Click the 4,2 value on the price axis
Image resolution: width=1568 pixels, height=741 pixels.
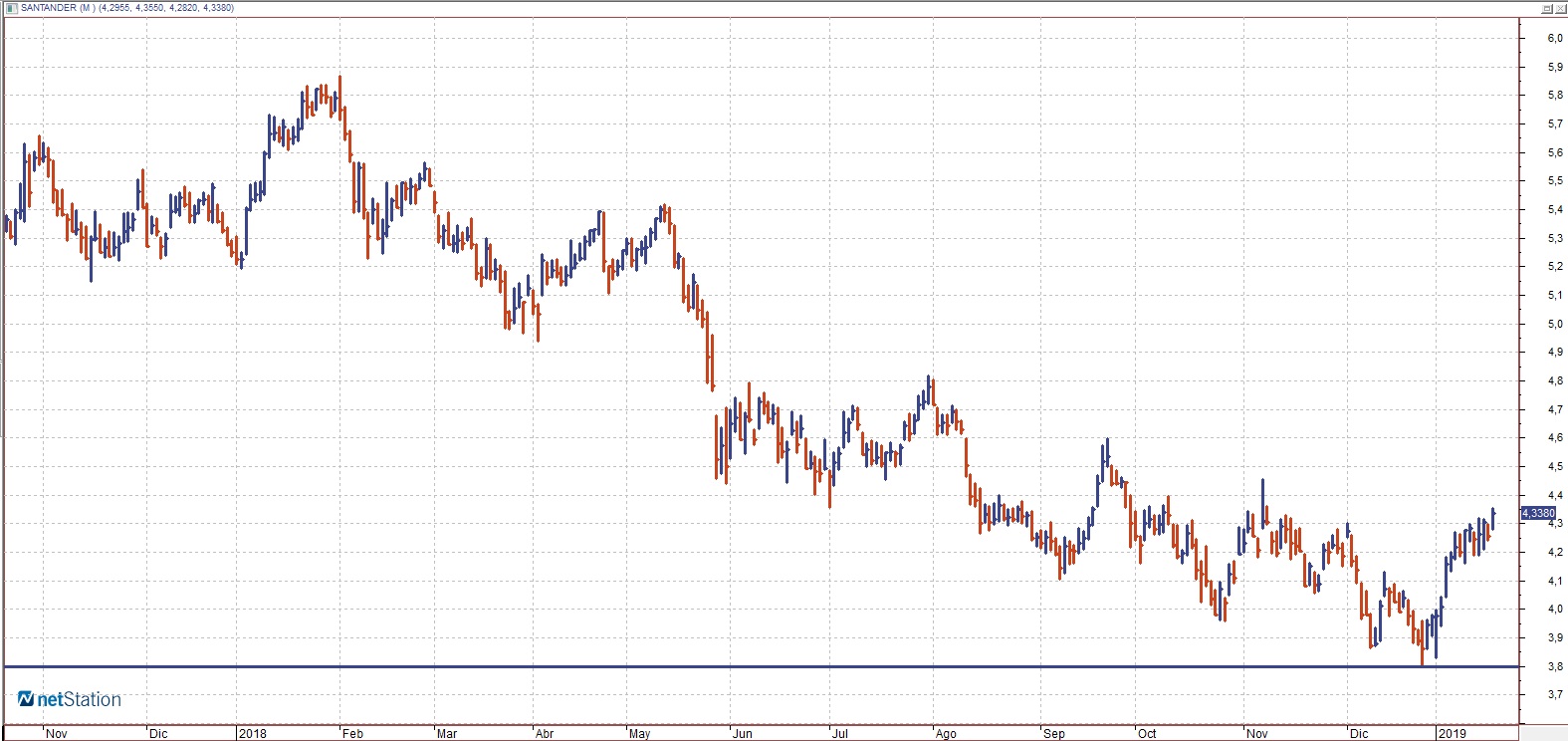point(1555,553)
